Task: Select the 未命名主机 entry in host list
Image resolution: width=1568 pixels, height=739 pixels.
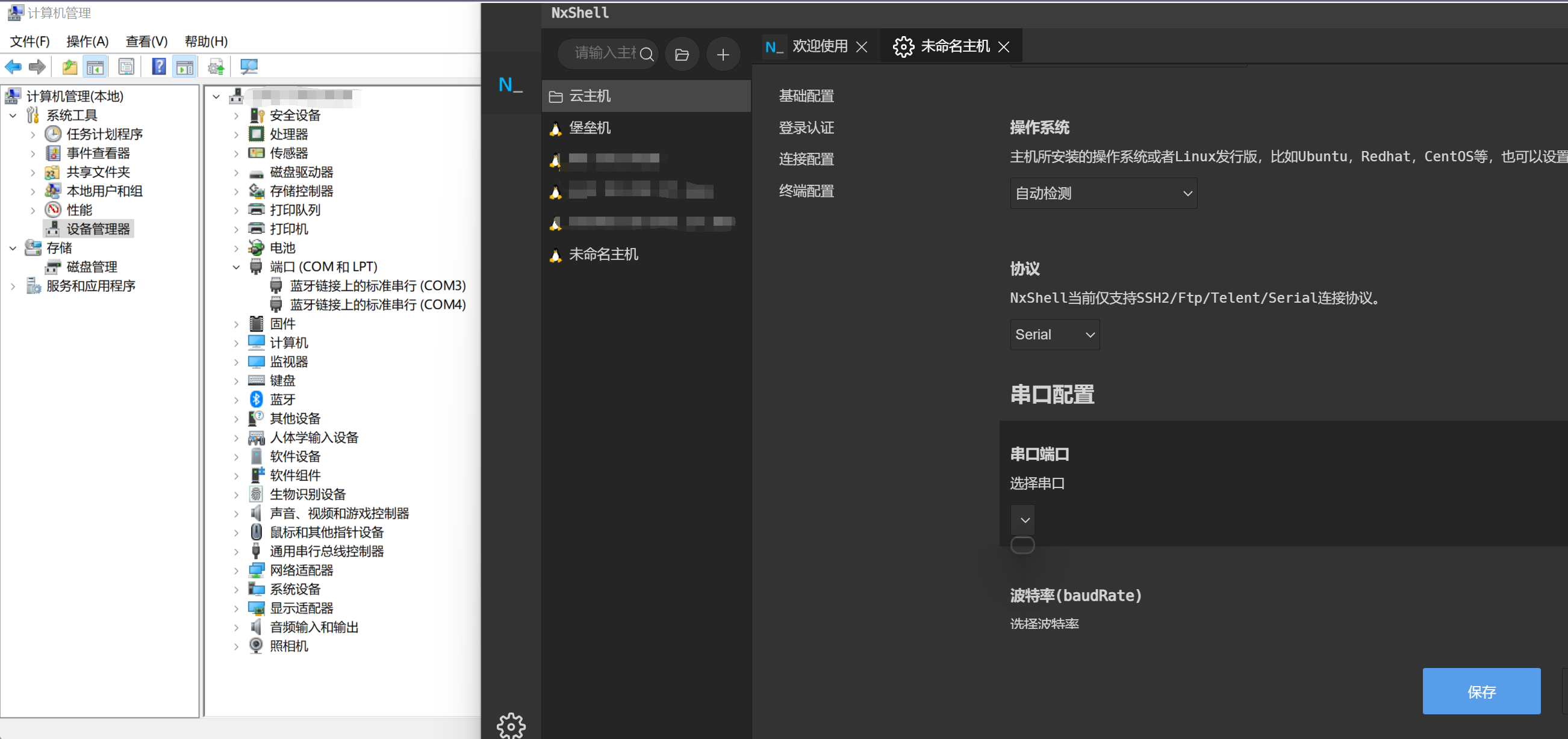Action: click(x=603, y=255)
